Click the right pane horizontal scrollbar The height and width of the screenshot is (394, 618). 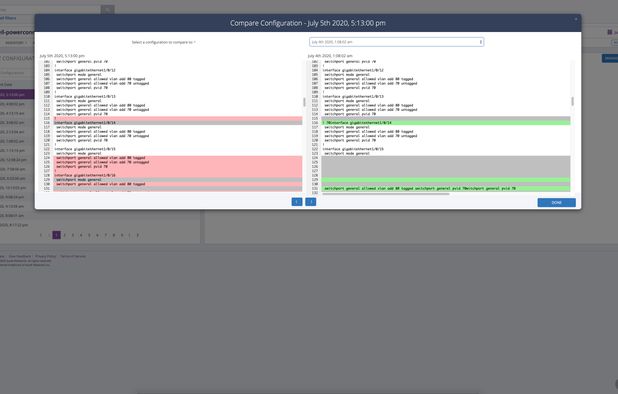pos(385,194)
